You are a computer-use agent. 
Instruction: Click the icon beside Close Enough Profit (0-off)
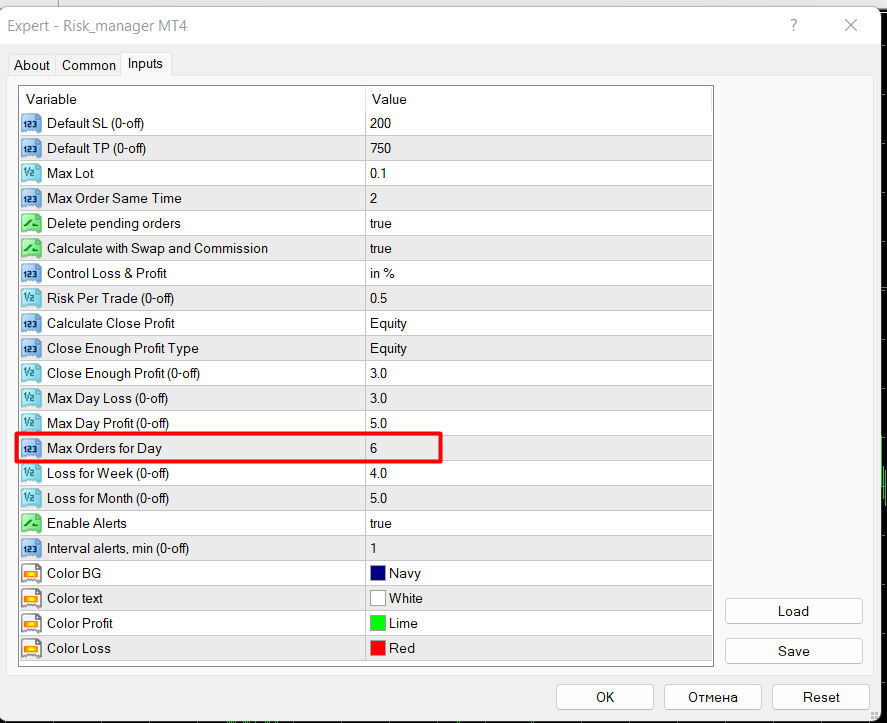[x=31, y=373]
